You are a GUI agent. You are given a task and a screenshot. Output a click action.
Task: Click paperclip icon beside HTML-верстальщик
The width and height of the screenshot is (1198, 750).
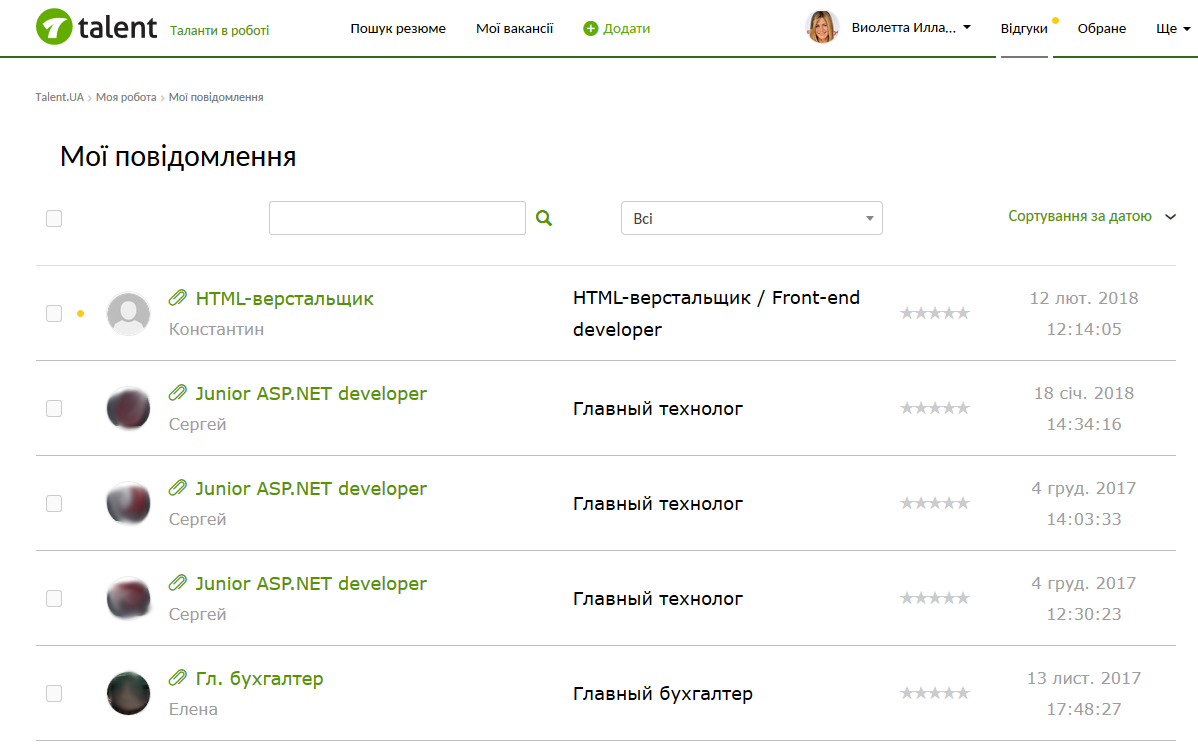178,298
